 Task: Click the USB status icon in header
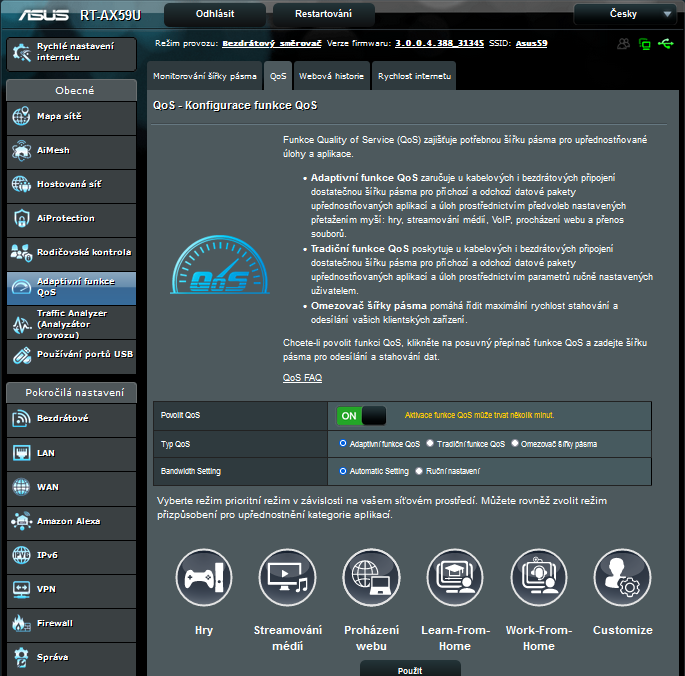[x=666, y=44]
